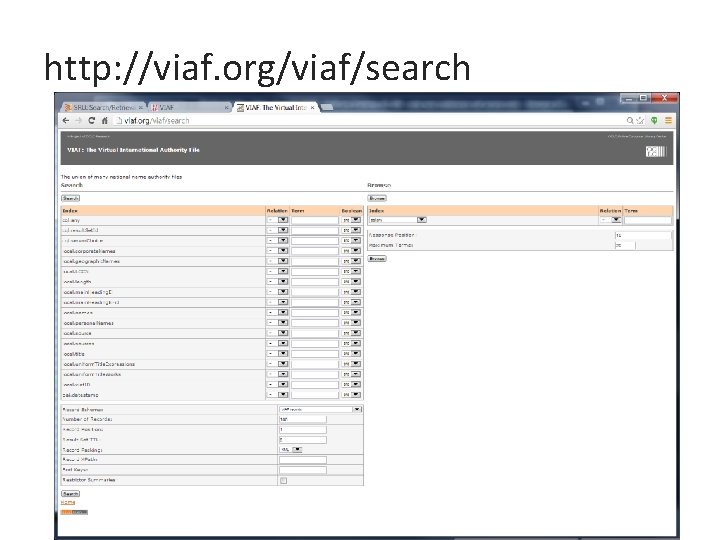Open the Relation dropdown for oclc.personalNames

point(277,322)
